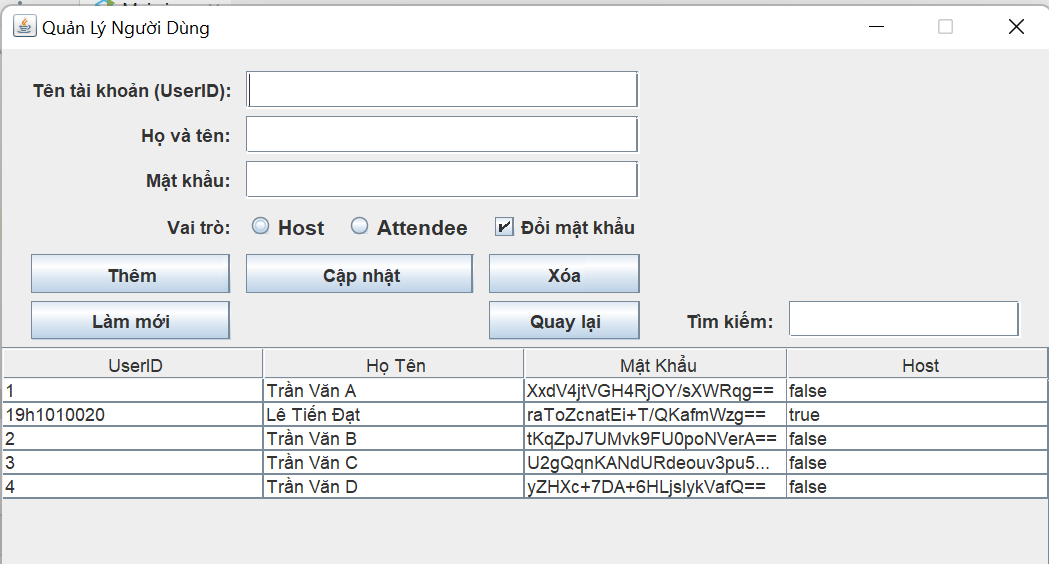Screen dimensions: 1049x564
Task: Focus the Mật khẩu input field
Action: point(442,179)
